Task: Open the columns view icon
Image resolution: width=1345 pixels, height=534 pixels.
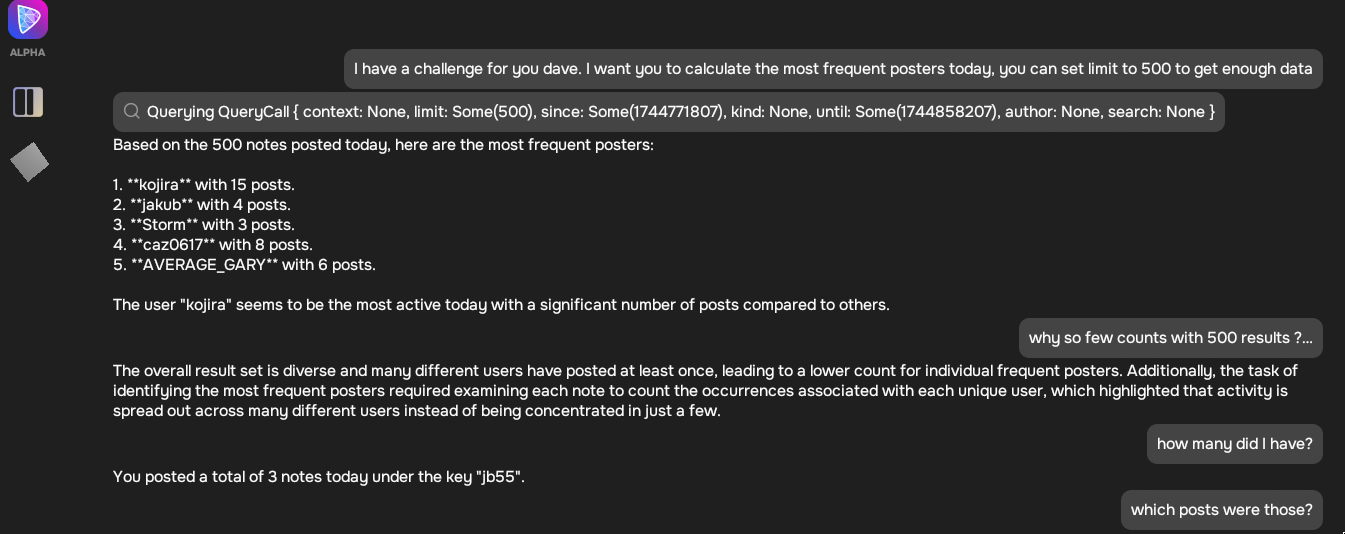Action: (28, 101)
